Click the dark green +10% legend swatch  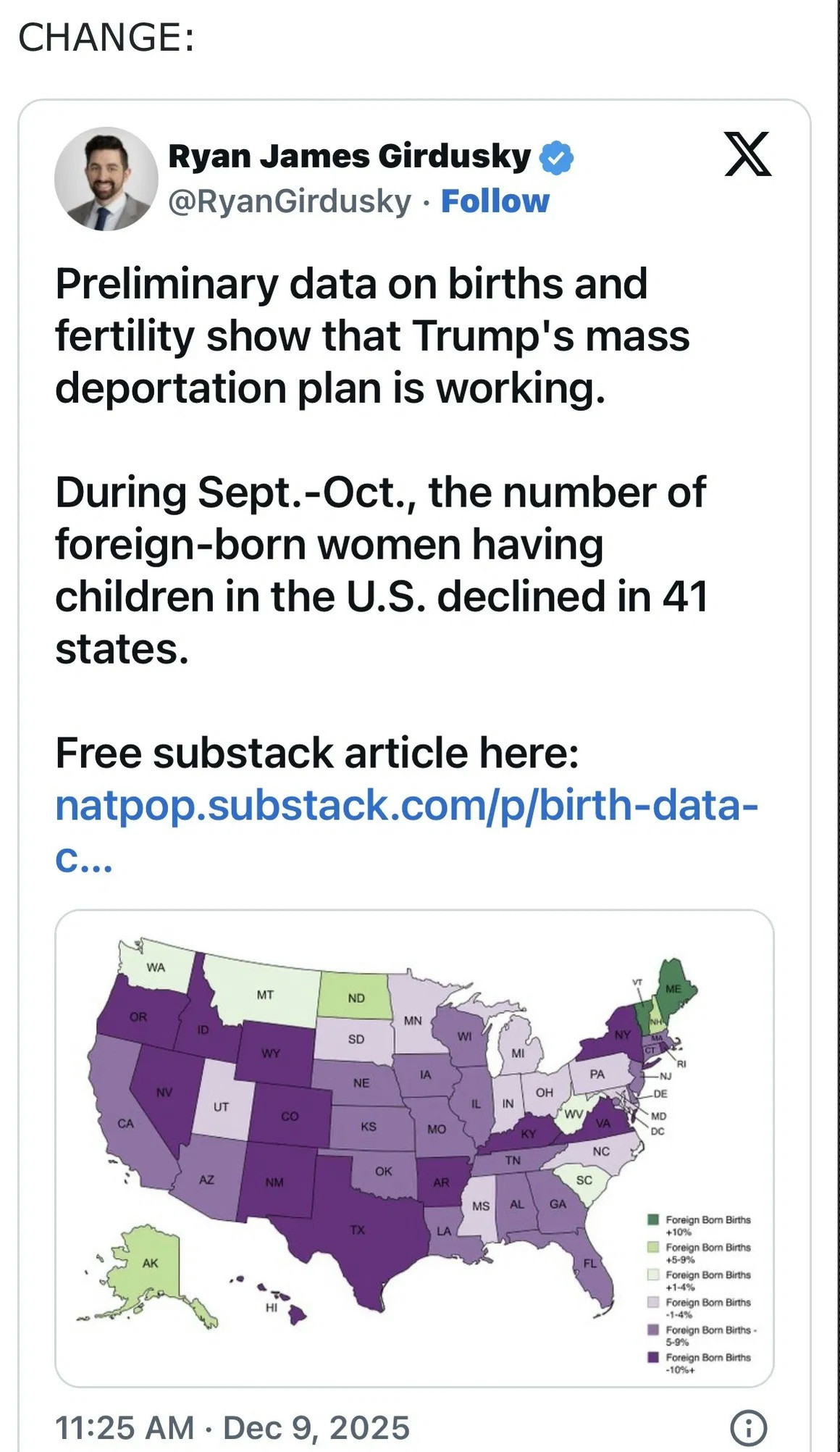pyautogui.click(x=652, y=1220)
